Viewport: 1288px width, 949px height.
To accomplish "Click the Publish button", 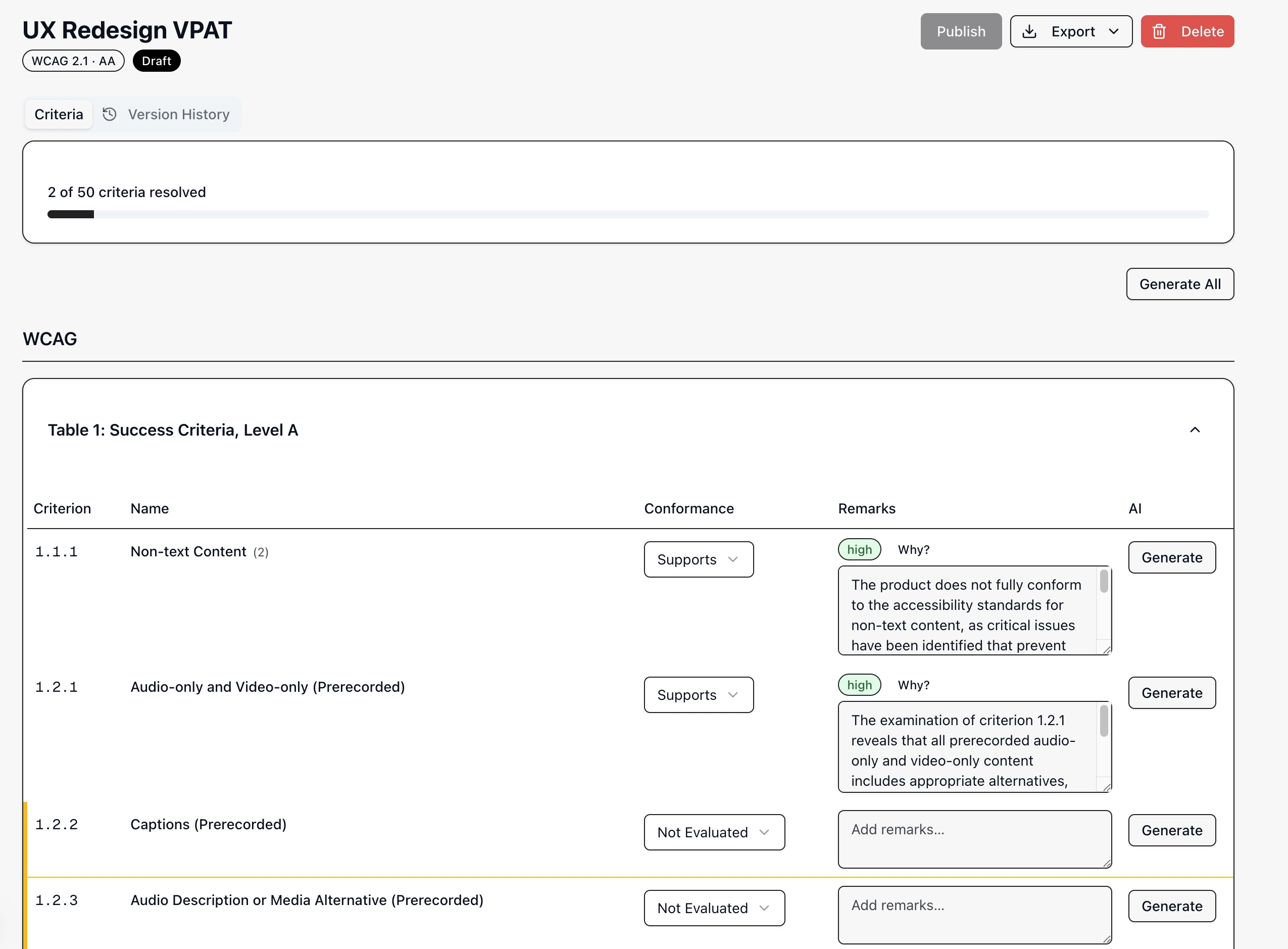I will coord(960,32).
